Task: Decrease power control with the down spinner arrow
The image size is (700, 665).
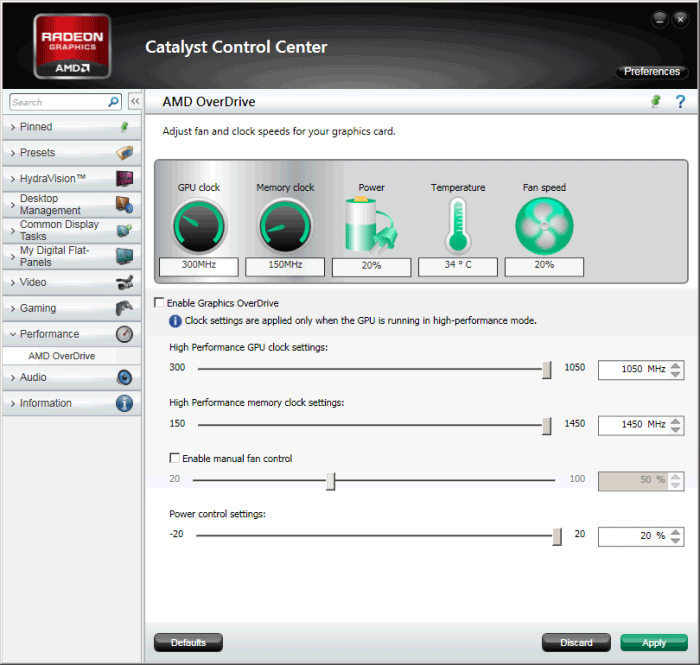Action: click(x=676, y=541)
